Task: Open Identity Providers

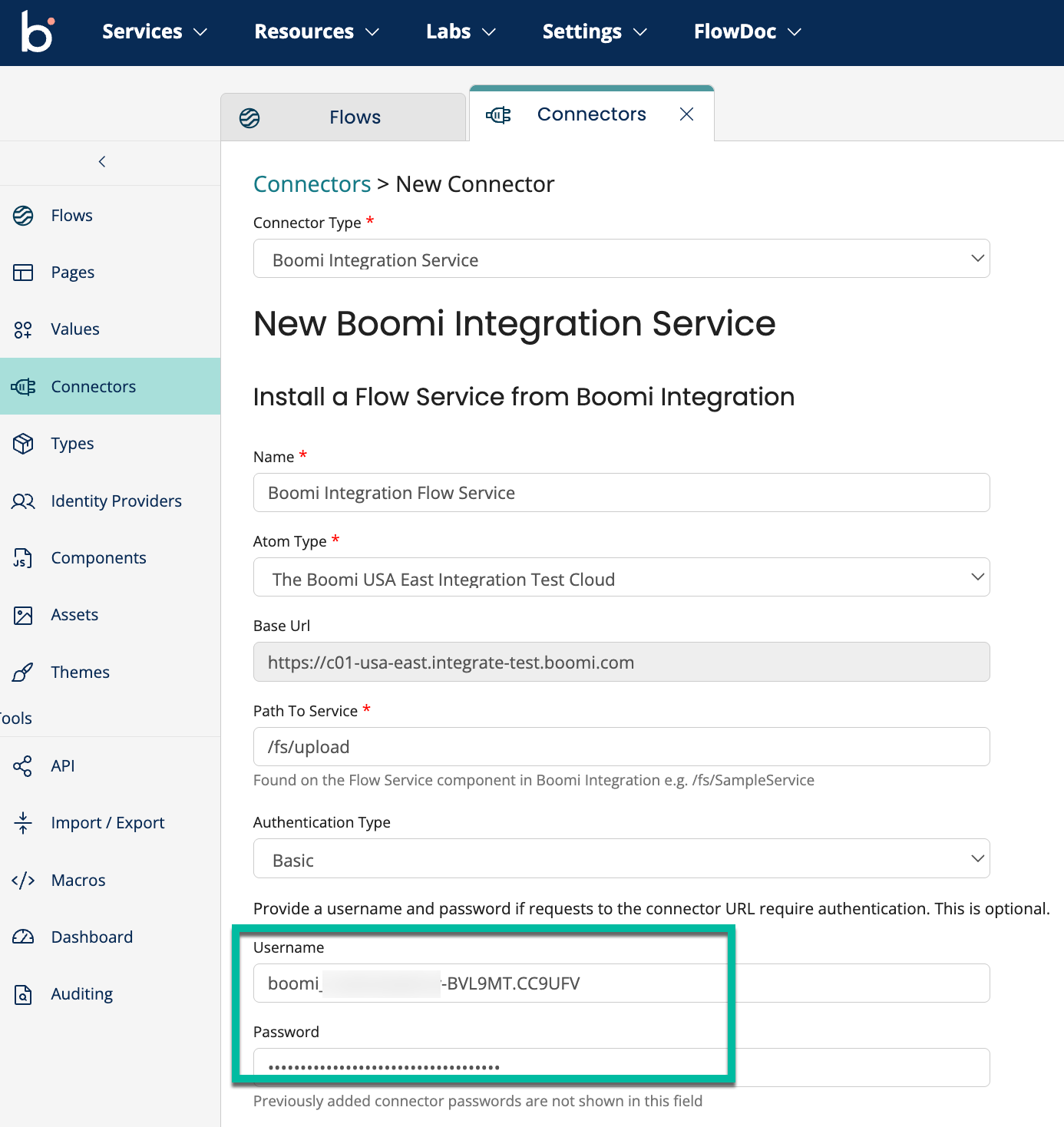Action: [115, 501]
